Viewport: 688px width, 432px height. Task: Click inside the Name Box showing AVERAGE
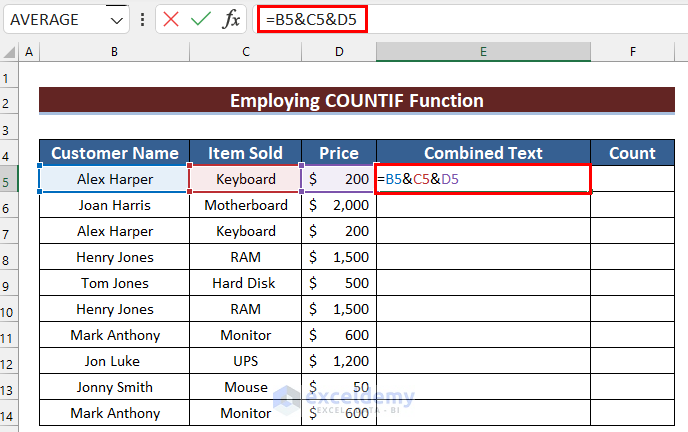tap(55, 19)
